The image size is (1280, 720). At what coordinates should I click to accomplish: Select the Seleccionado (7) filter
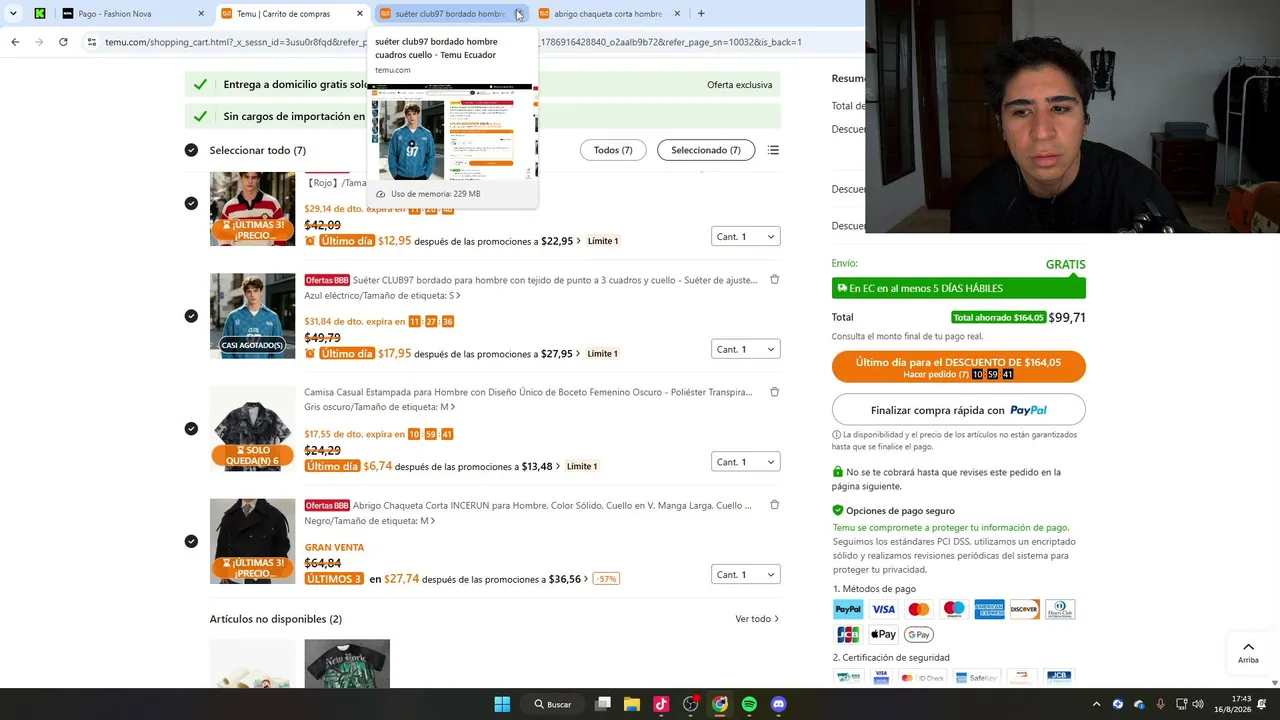click(706, 150)
